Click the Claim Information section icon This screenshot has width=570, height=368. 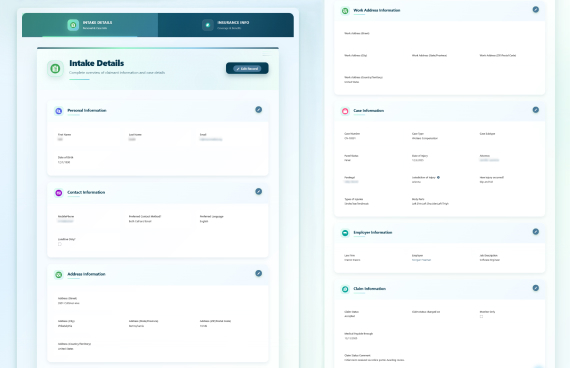click(345, 289)
